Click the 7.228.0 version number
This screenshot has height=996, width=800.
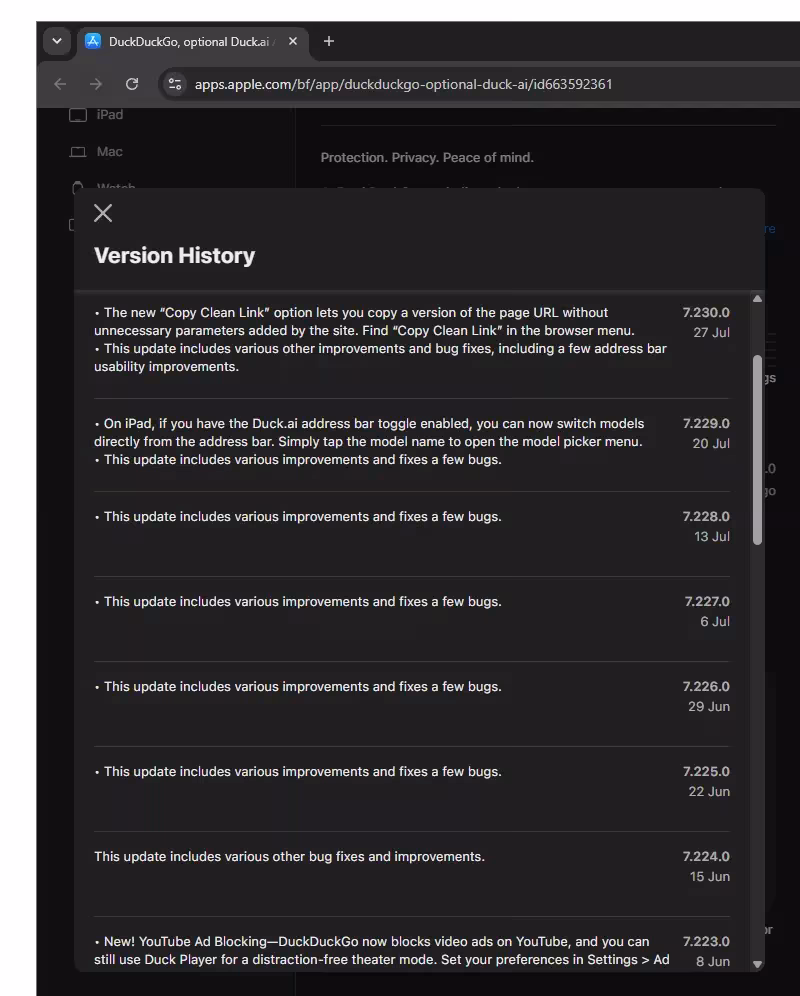tap(706, 516)
